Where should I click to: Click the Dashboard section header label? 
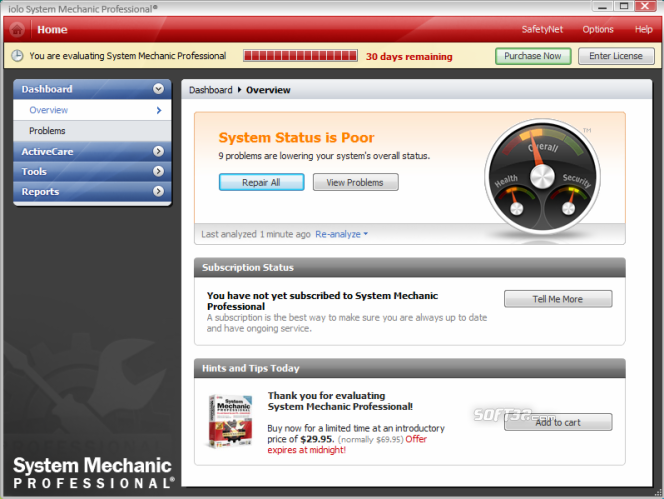point(47,89)
